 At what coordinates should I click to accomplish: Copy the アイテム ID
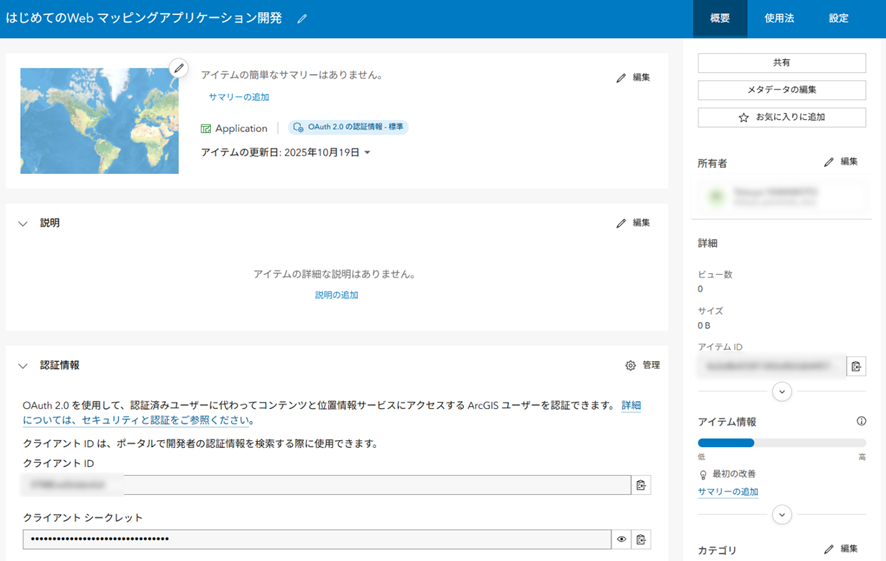point(856,366)
